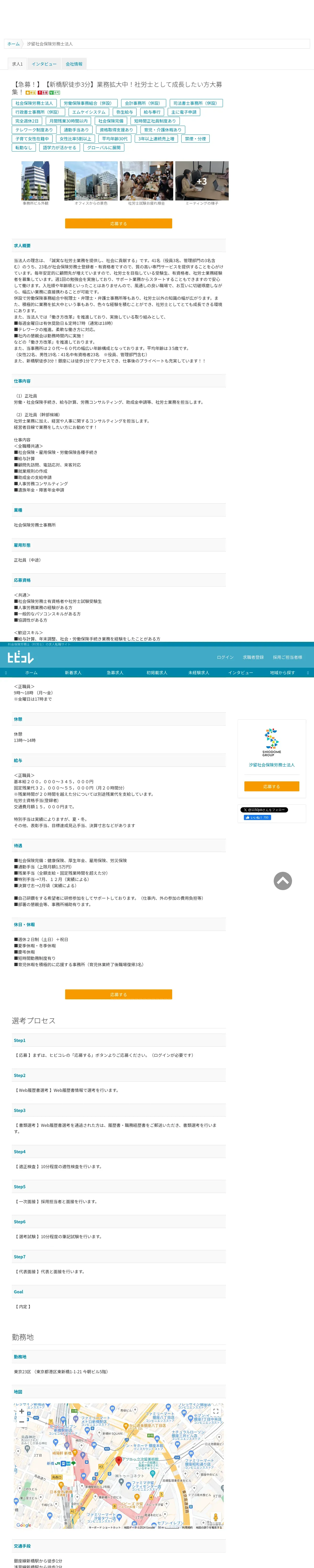
Task: Click the 労働保険事務組合（併設） tag
Action: coord(88,103)
